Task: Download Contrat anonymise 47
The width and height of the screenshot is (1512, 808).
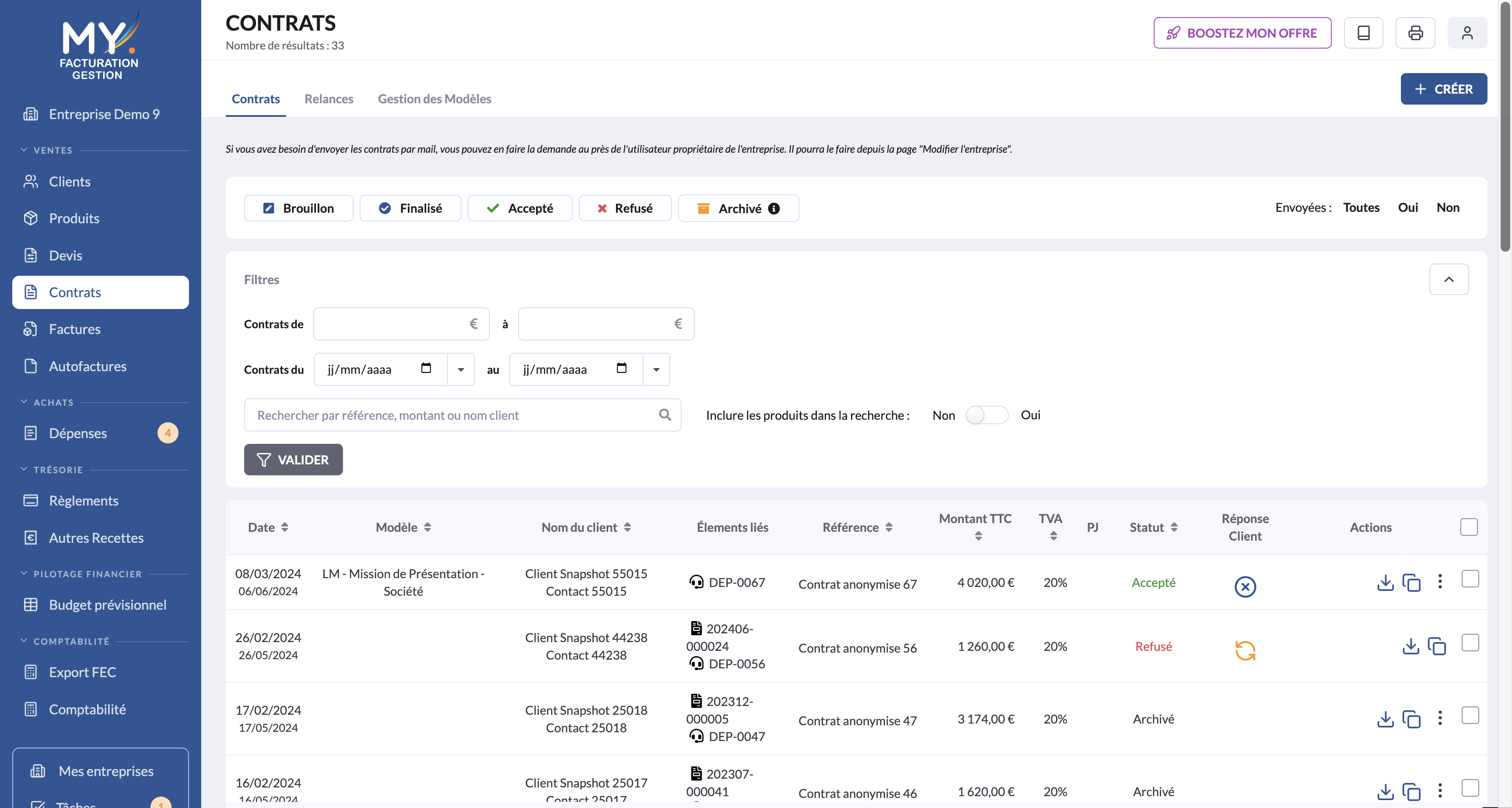Action: point(1385,719)
